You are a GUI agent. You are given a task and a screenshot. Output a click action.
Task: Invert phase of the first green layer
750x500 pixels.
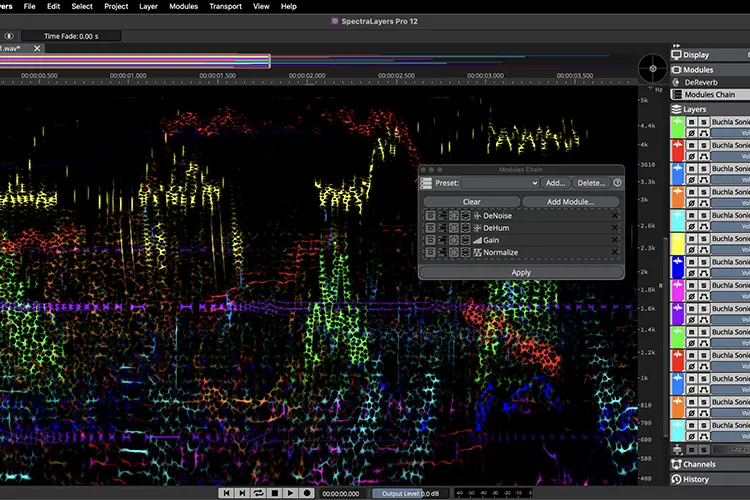(x=691, y=133)
